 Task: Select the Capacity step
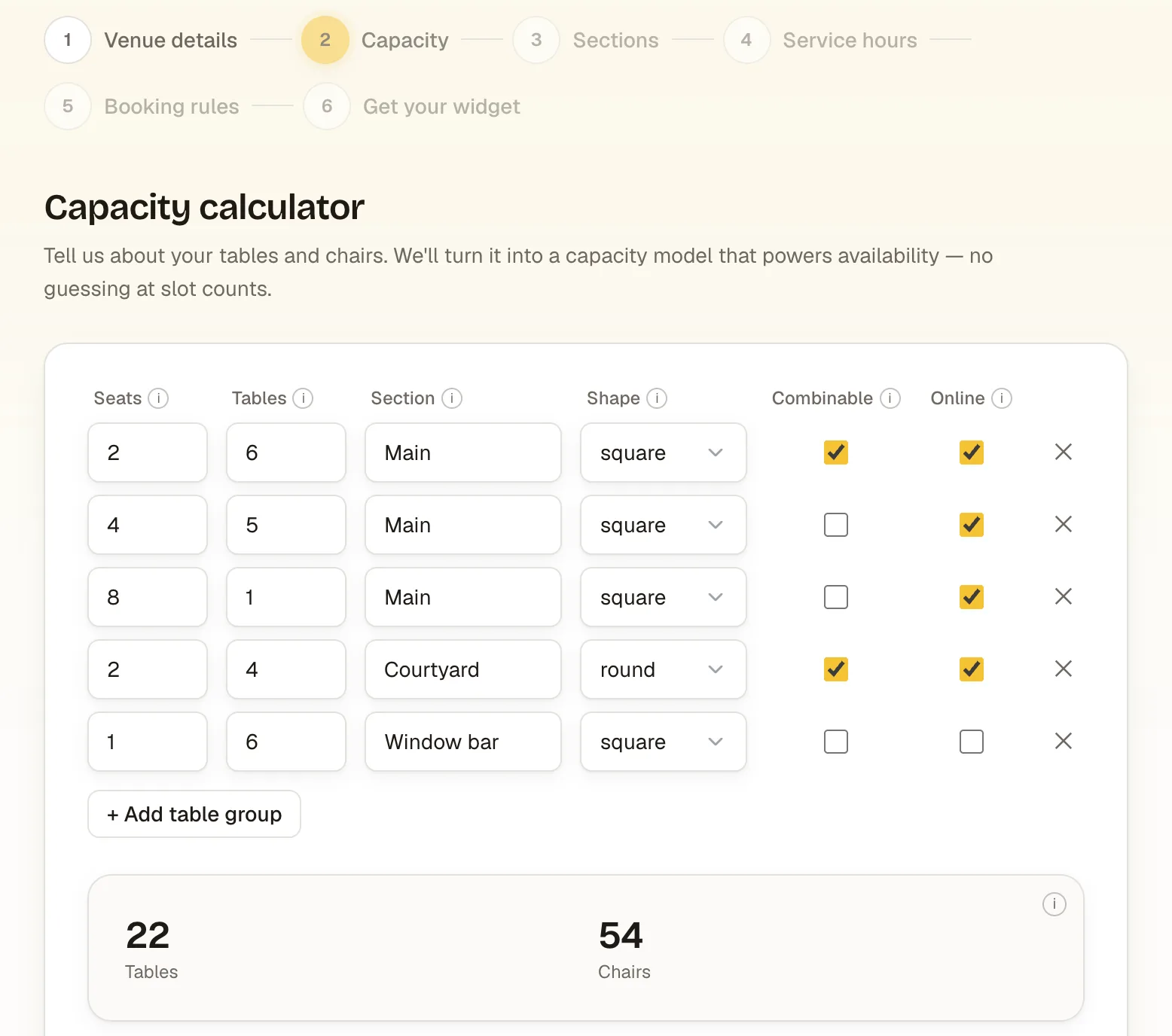[x=375, y=40]
